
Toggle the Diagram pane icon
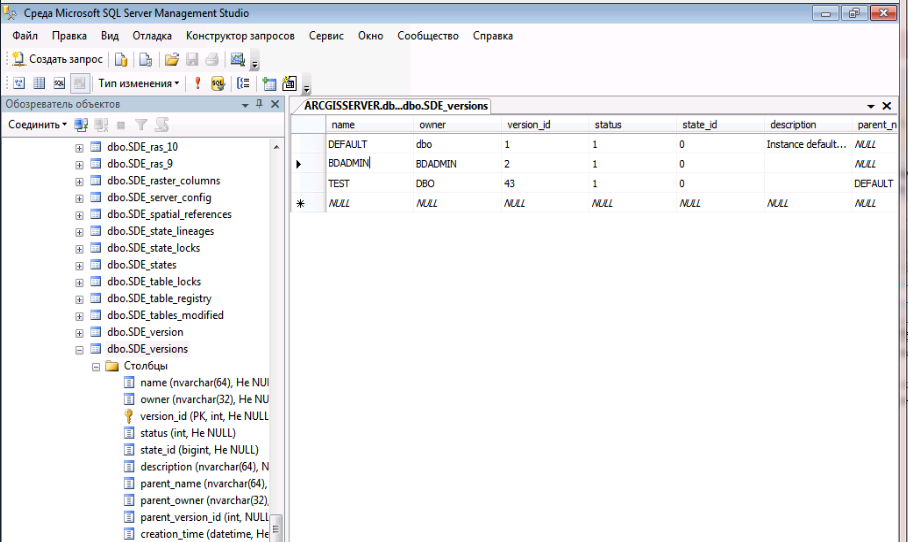click(x=19, y=84)
